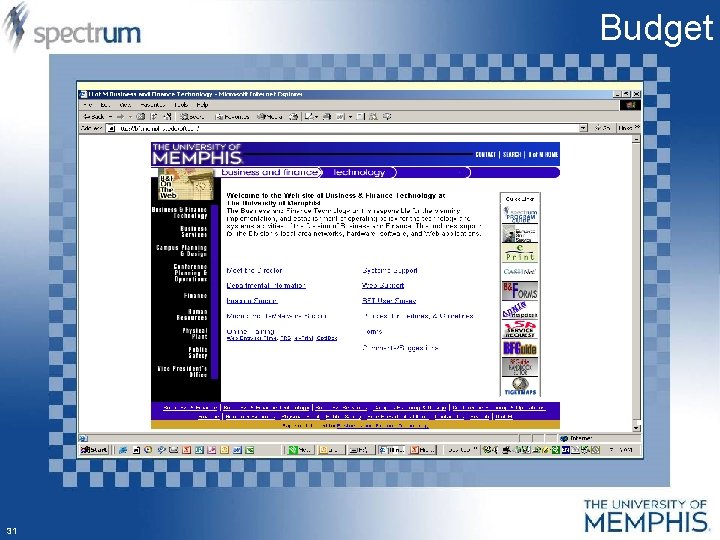Open the ePrint quick link
Screen dimensions: 720x540
coord(520,253)
